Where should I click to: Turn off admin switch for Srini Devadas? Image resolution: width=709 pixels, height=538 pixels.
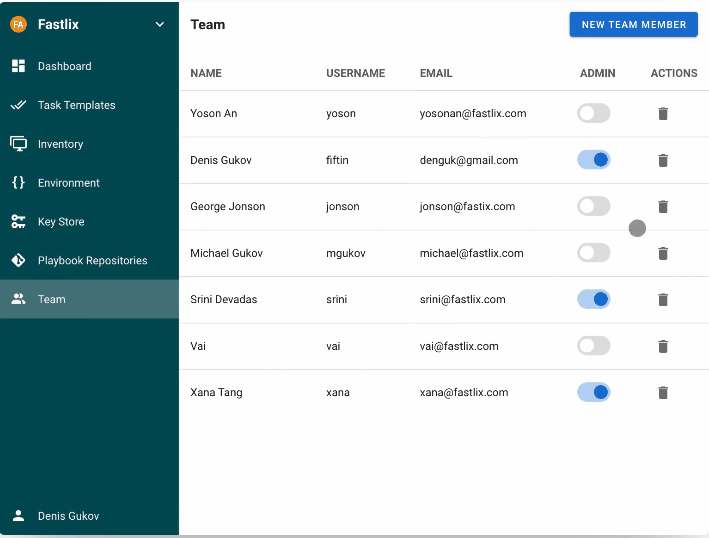click(594, 299)
